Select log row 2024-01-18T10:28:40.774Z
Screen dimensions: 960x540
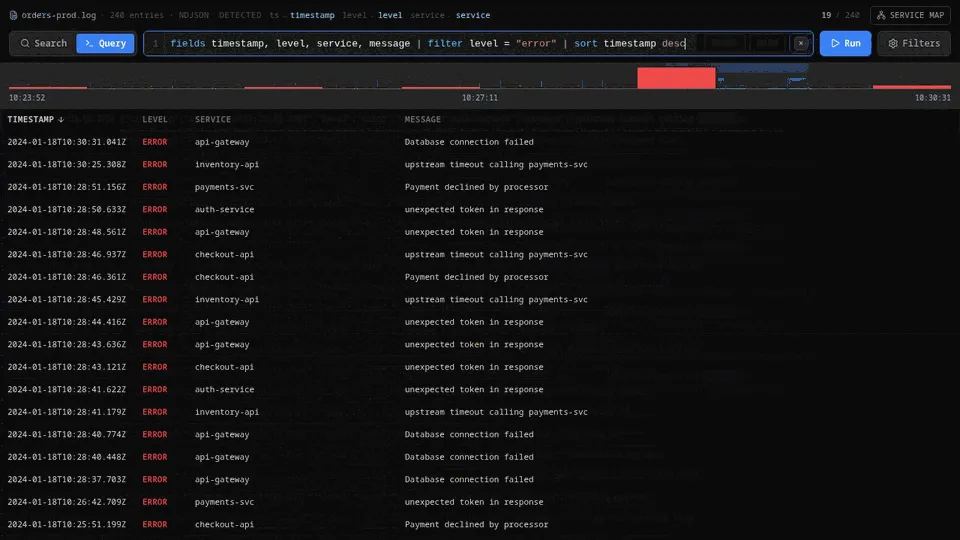coord(480,435)
